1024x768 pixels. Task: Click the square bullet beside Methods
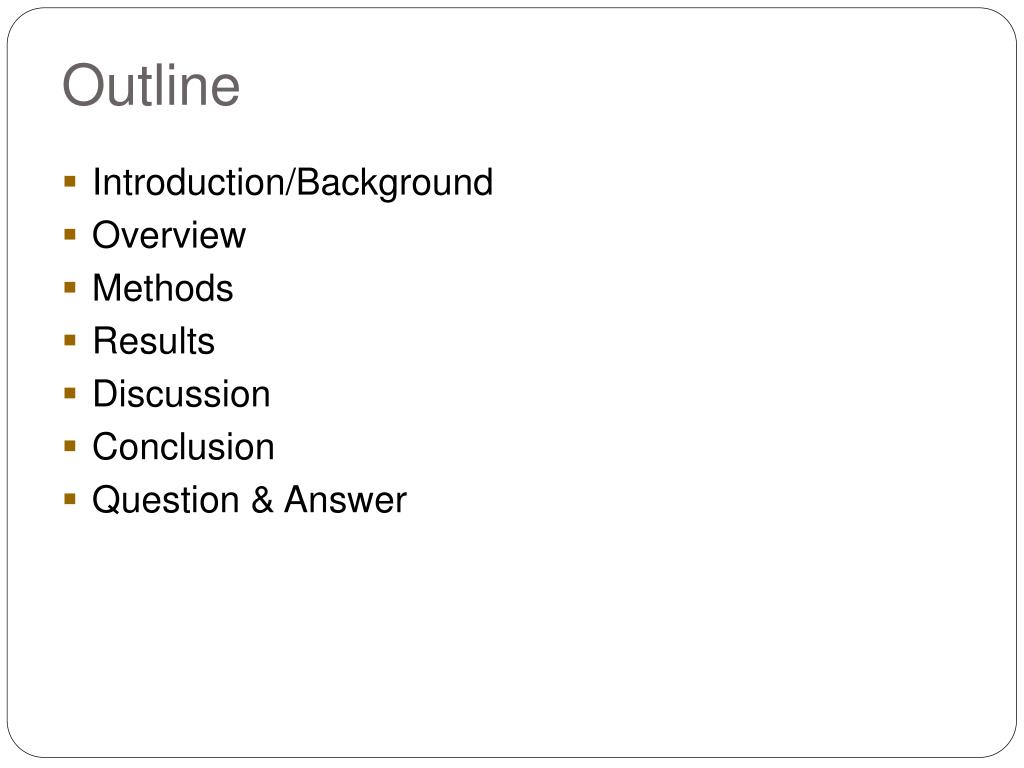tap(71, 287)
